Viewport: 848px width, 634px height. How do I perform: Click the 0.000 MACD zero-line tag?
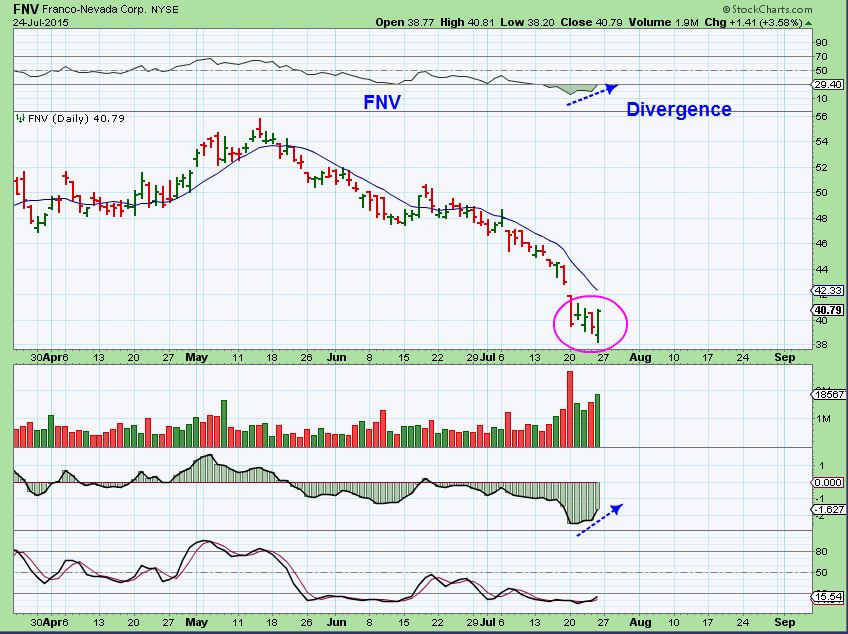tap(828, 482)
